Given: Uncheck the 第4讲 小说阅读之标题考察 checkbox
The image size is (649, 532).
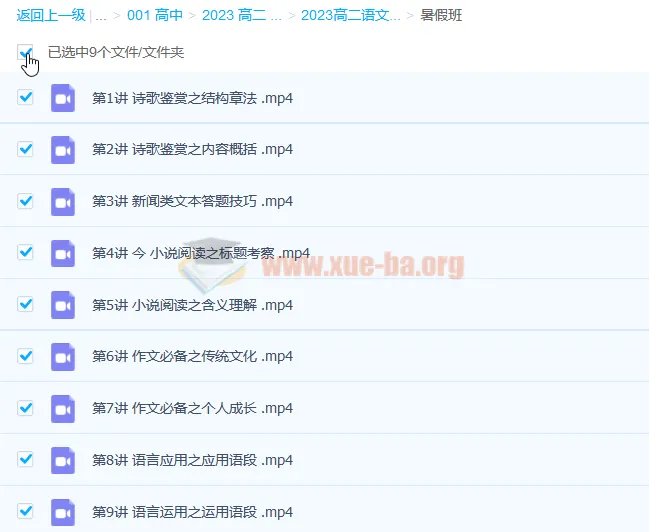Looking at the screenshot, I should tap(25, 252).
